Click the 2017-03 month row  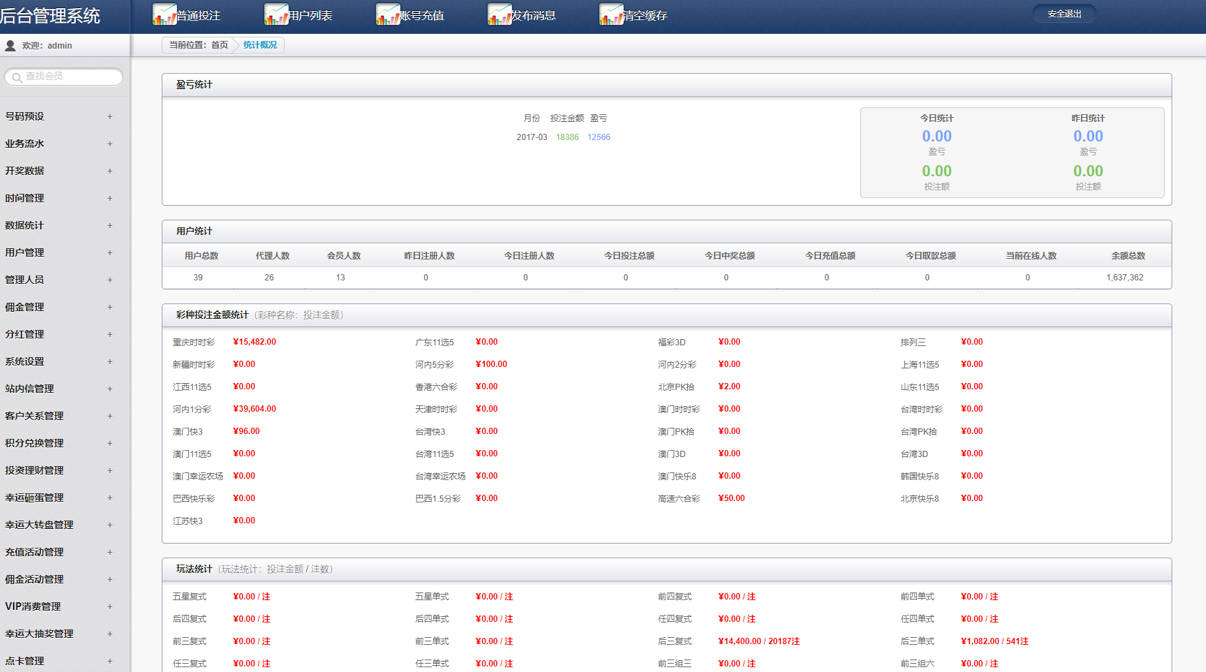click(x=564, y=137)
